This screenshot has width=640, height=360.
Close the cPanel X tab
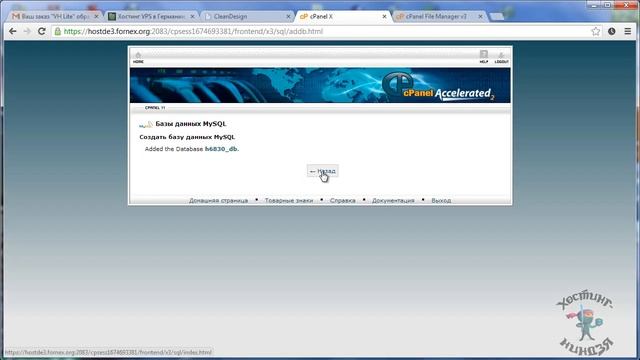[384, 16]
